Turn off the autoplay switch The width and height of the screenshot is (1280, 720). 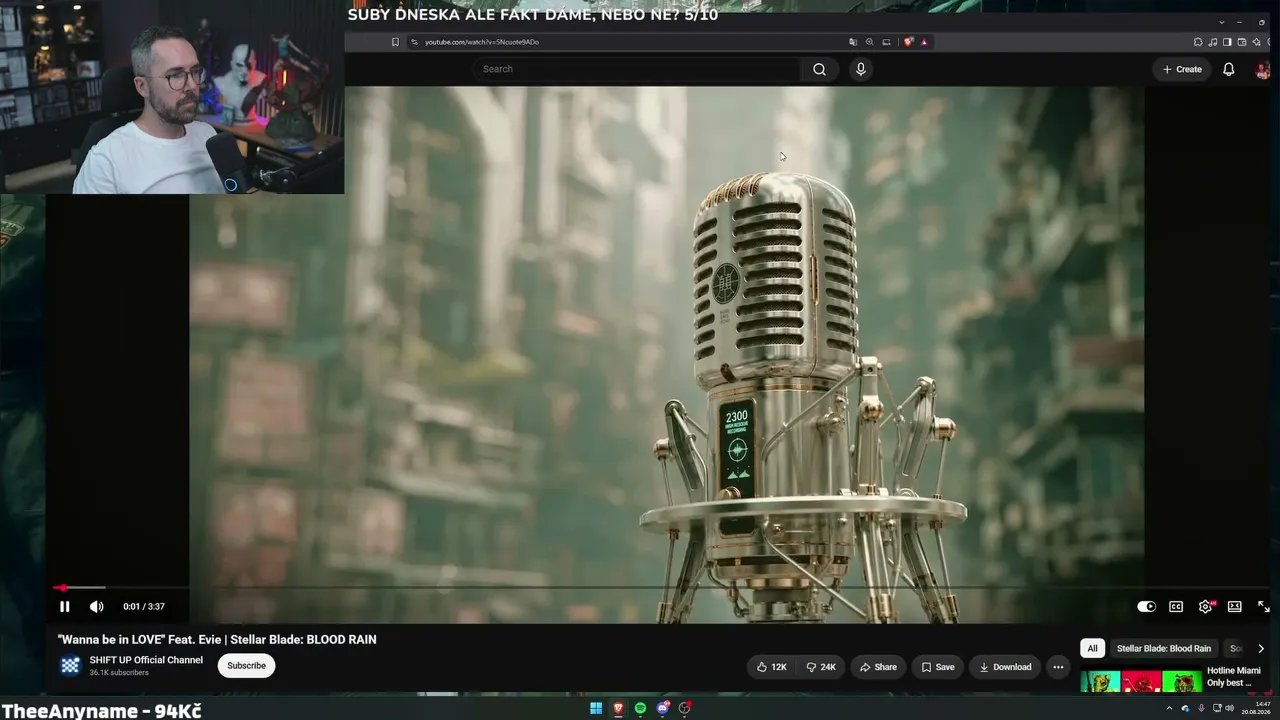(1146, 607)
